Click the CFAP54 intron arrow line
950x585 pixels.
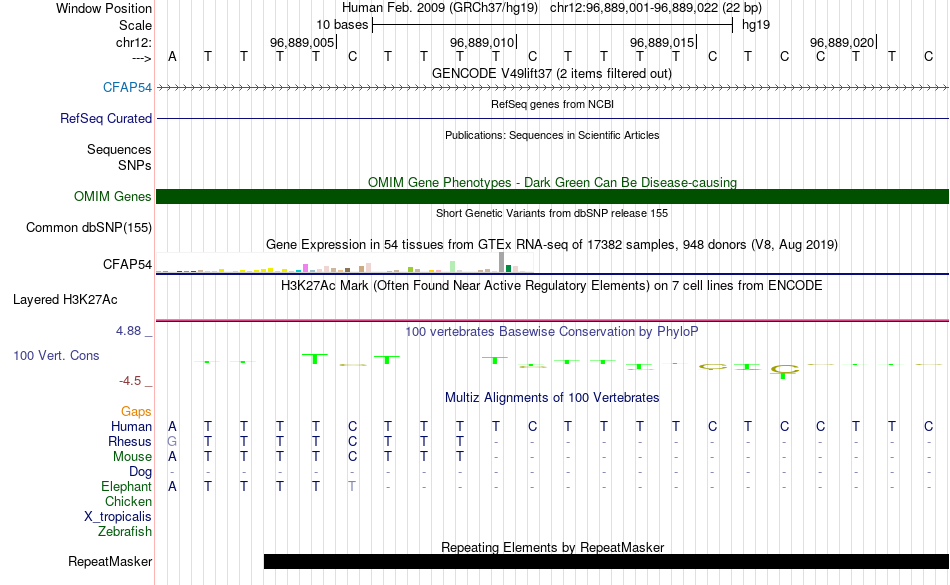click(553, 88)
